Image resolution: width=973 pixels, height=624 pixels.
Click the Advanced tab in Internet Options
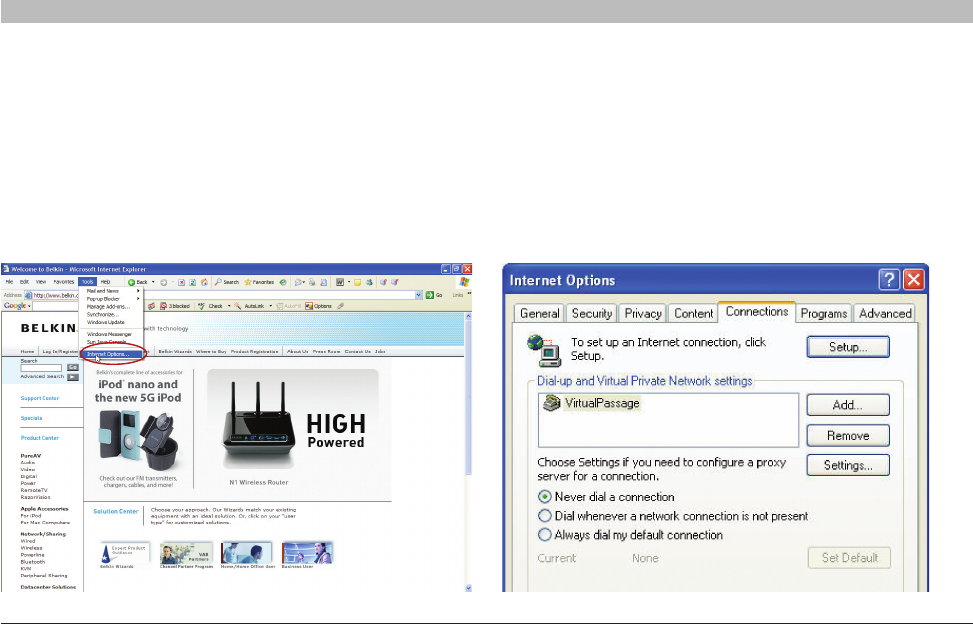coord(885,313)
